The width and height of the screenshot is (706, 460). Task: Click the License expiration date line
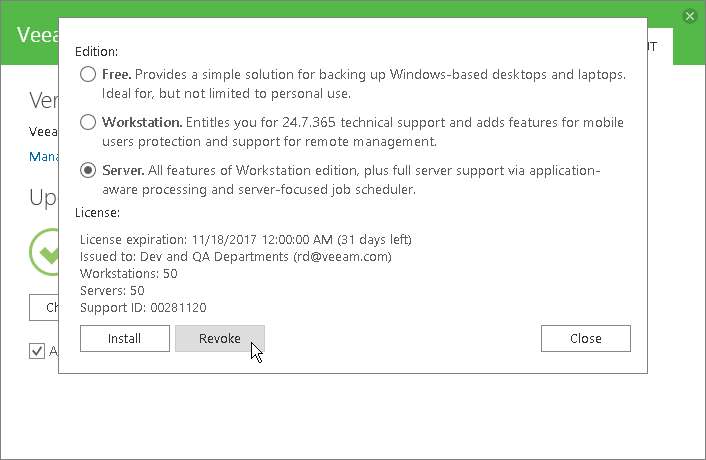[246, 239]
